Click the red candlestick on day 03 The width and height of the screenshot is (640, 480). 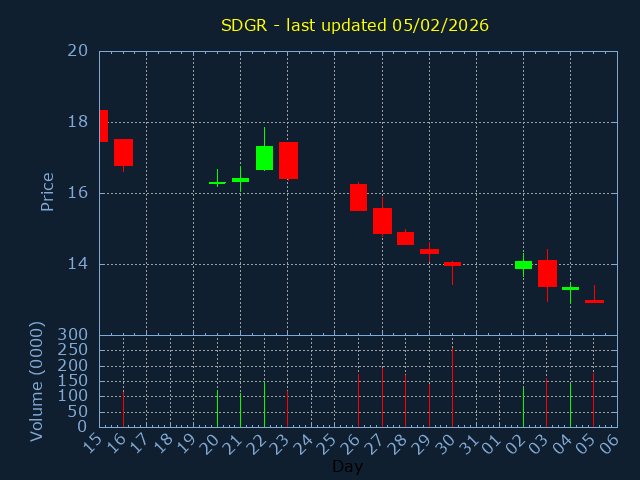pos(547,273)
